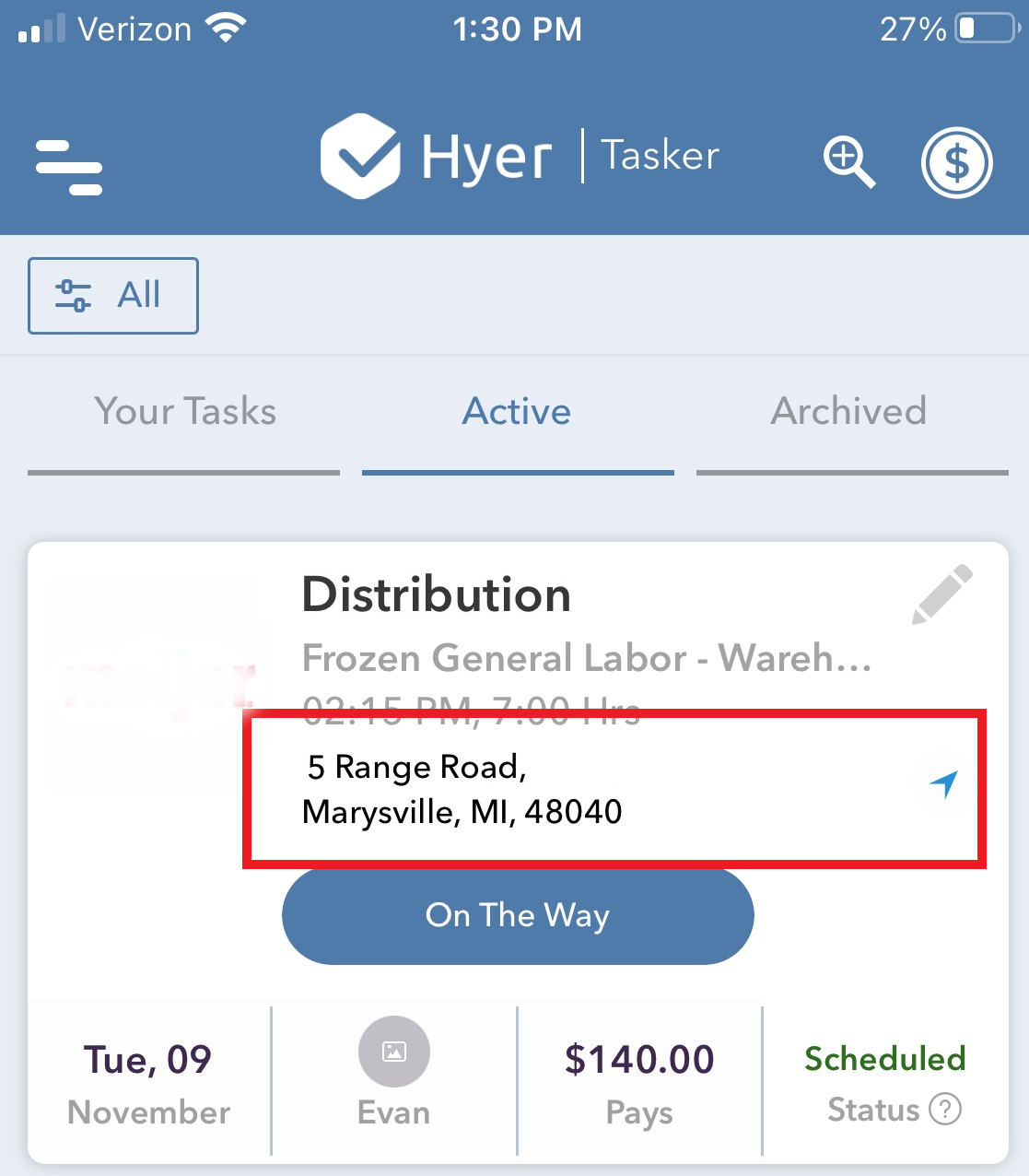Open the dollar sign earnings icon
The width and height of the screenshot is (1029, 1176).
pyautogui.click(x=956, y=163)
